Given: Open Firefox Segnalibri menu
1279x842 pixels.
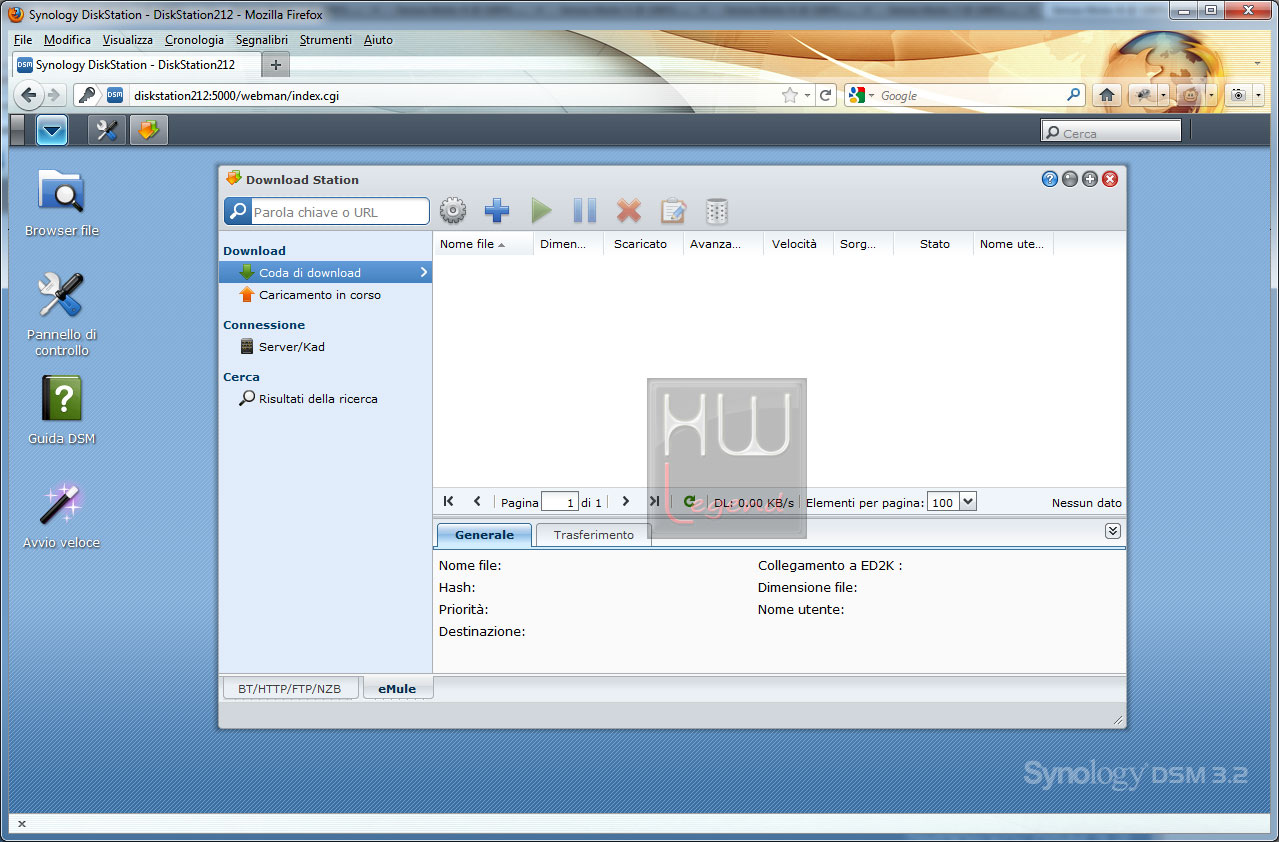Looking at the screenshot, I should click(x=262, y=40).
